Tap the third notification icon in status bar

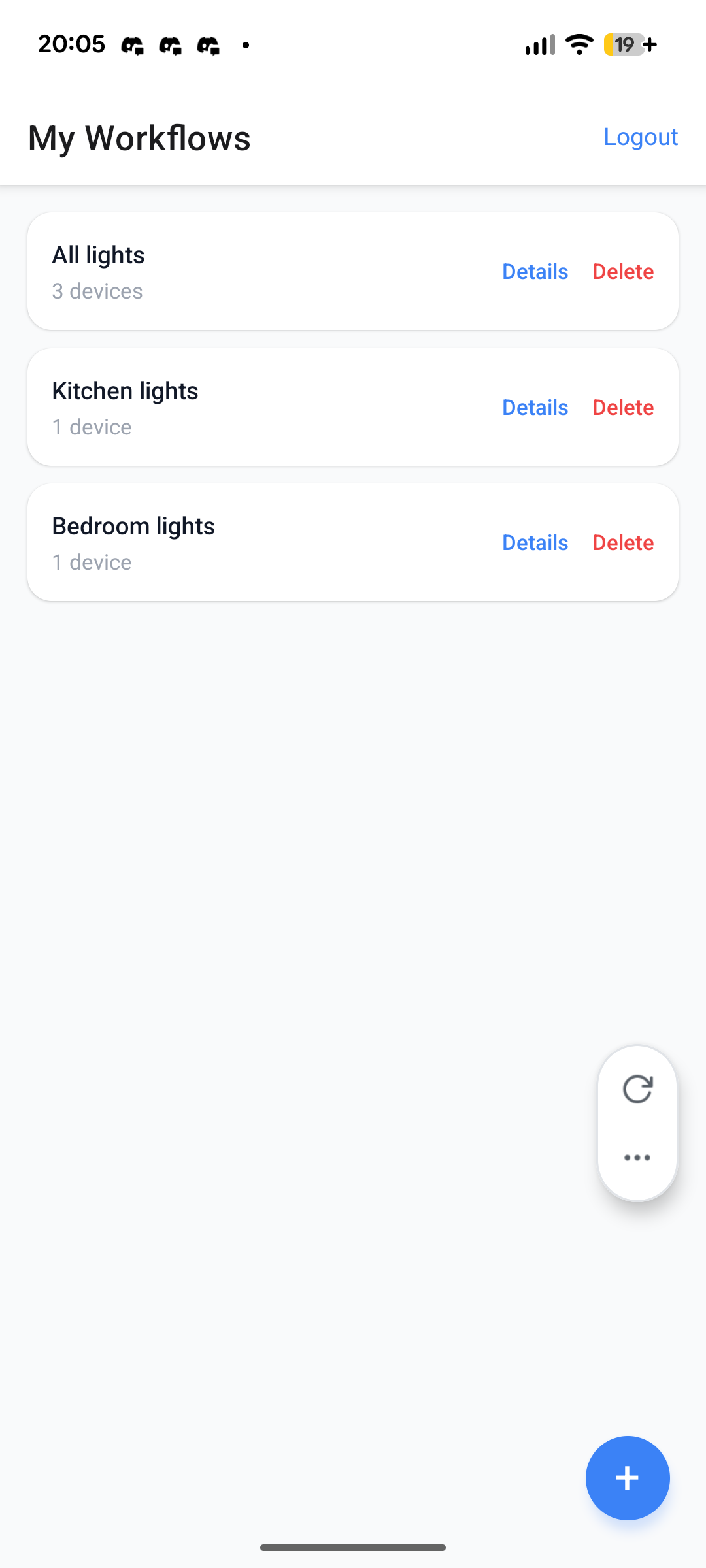[209, 45]
